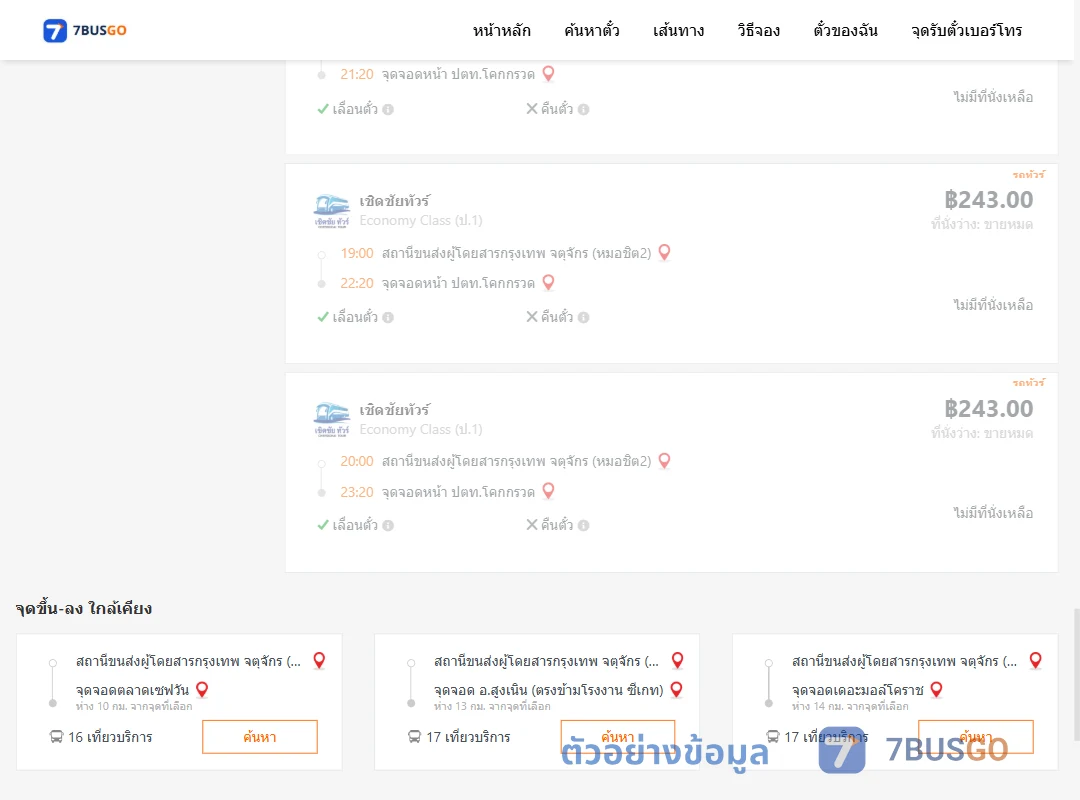Viewport: 1080px width, 800px height.
Task: Click origin map pin in จุดจอดตลาดเซฟวัน card
Action: click(319, 661)
